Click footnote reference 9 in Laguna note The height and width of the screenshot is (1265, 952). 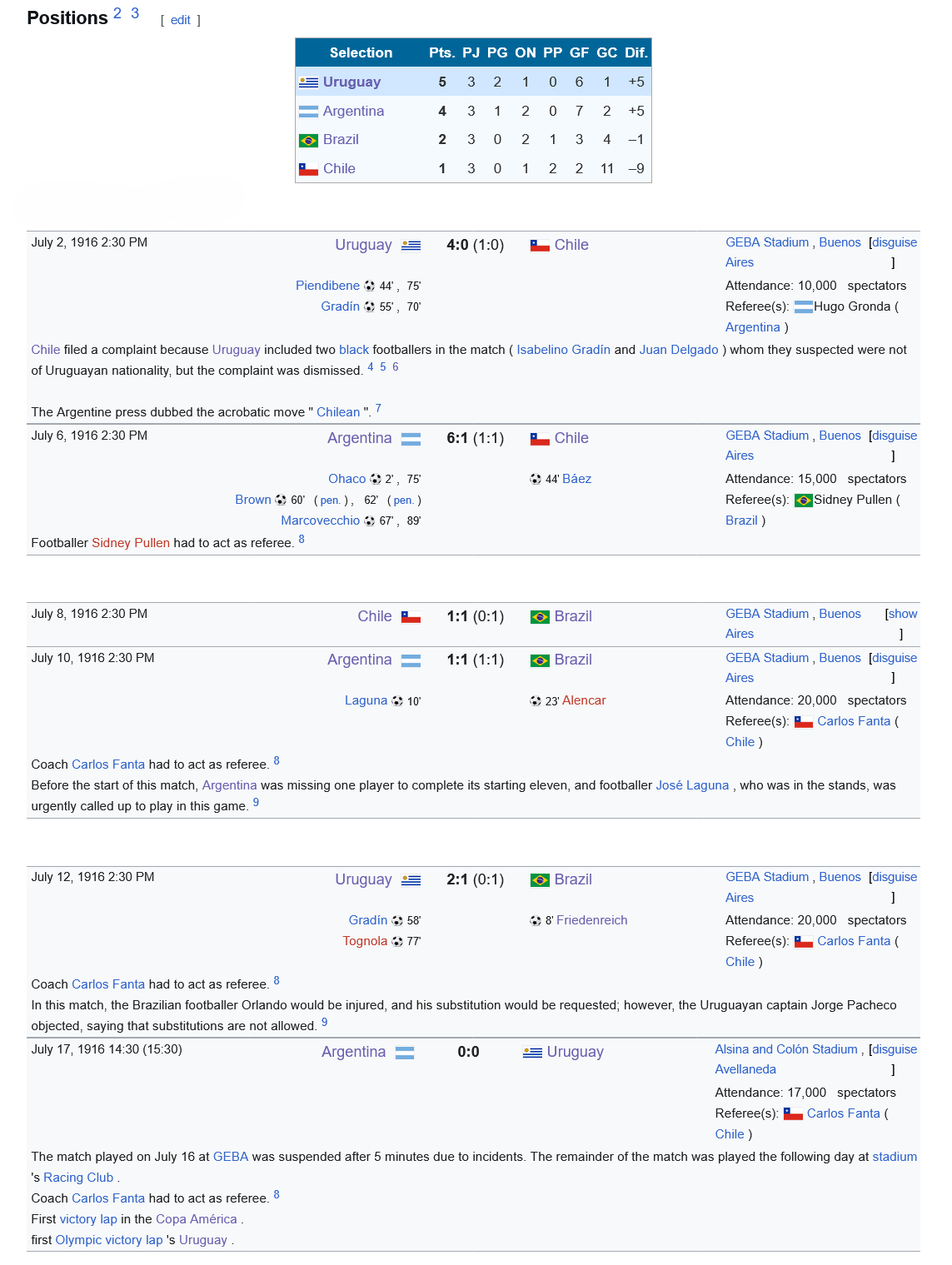coord(256,803)
